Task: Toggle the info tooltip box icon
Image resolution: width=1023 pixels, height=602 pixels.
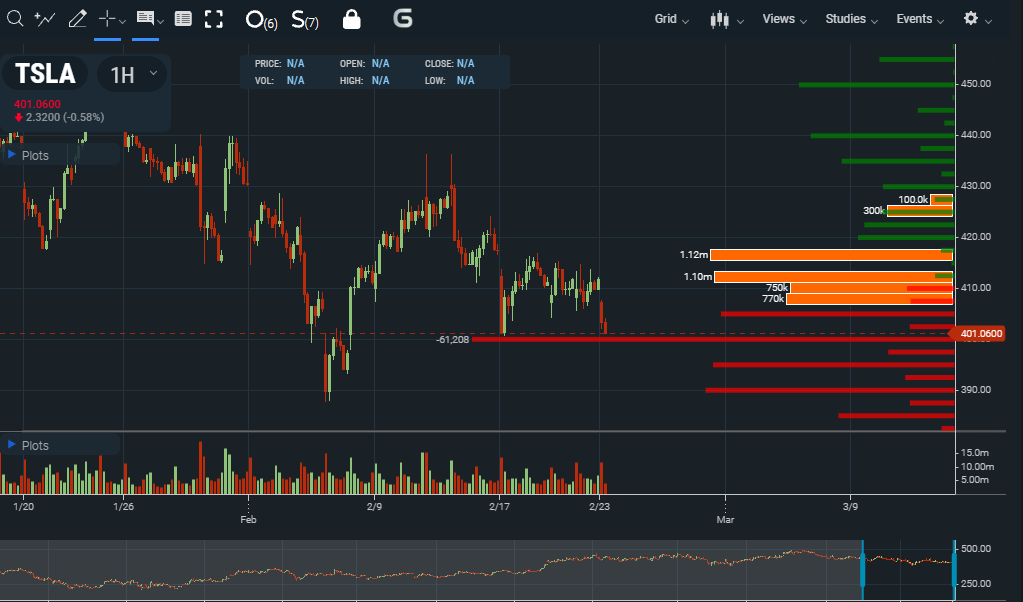Action: 145,18
